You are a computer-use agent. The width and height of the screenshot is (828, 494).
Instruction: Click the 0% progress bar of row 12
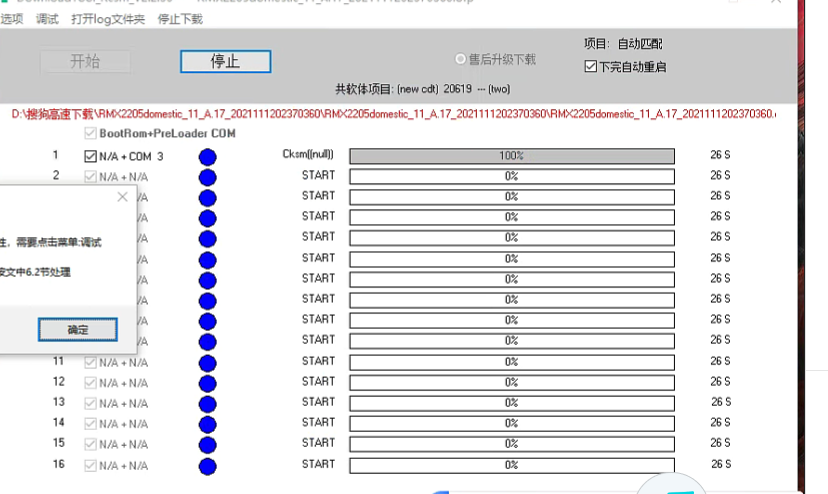pos(512,382)
